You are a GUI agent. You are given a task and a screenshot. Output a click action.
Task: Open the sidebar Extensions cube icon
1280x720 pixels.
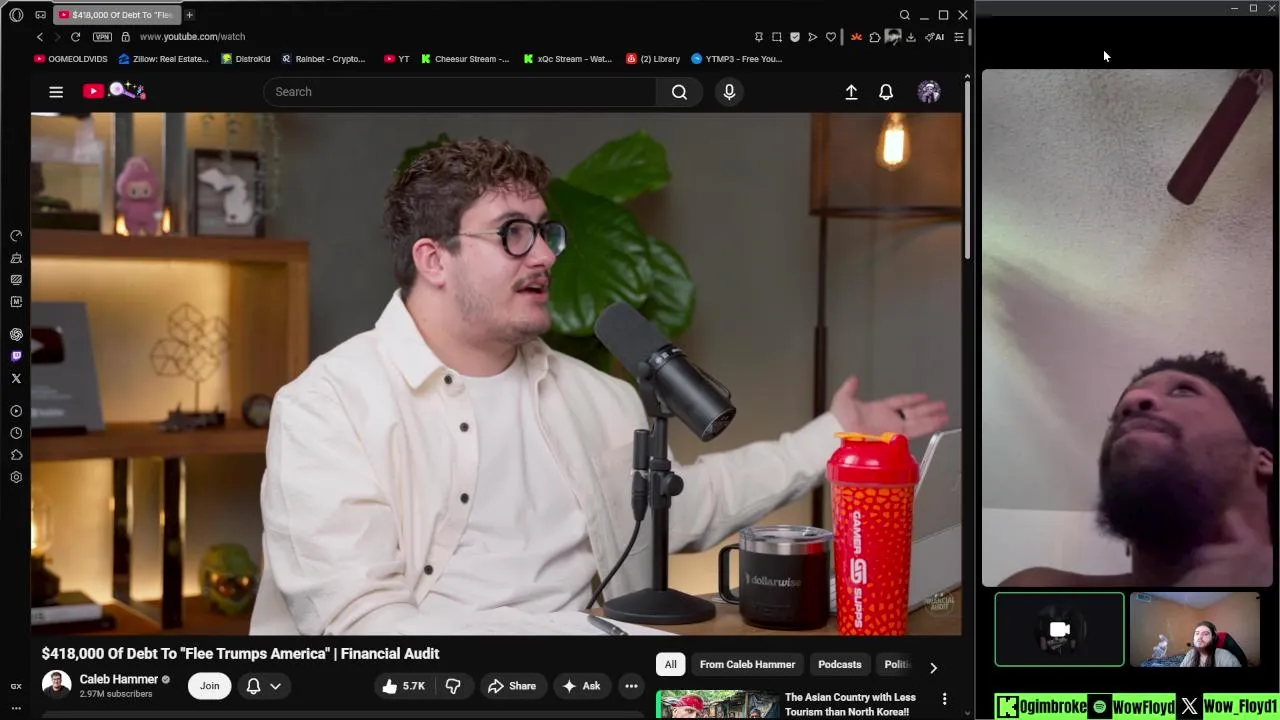coord(16,455)
